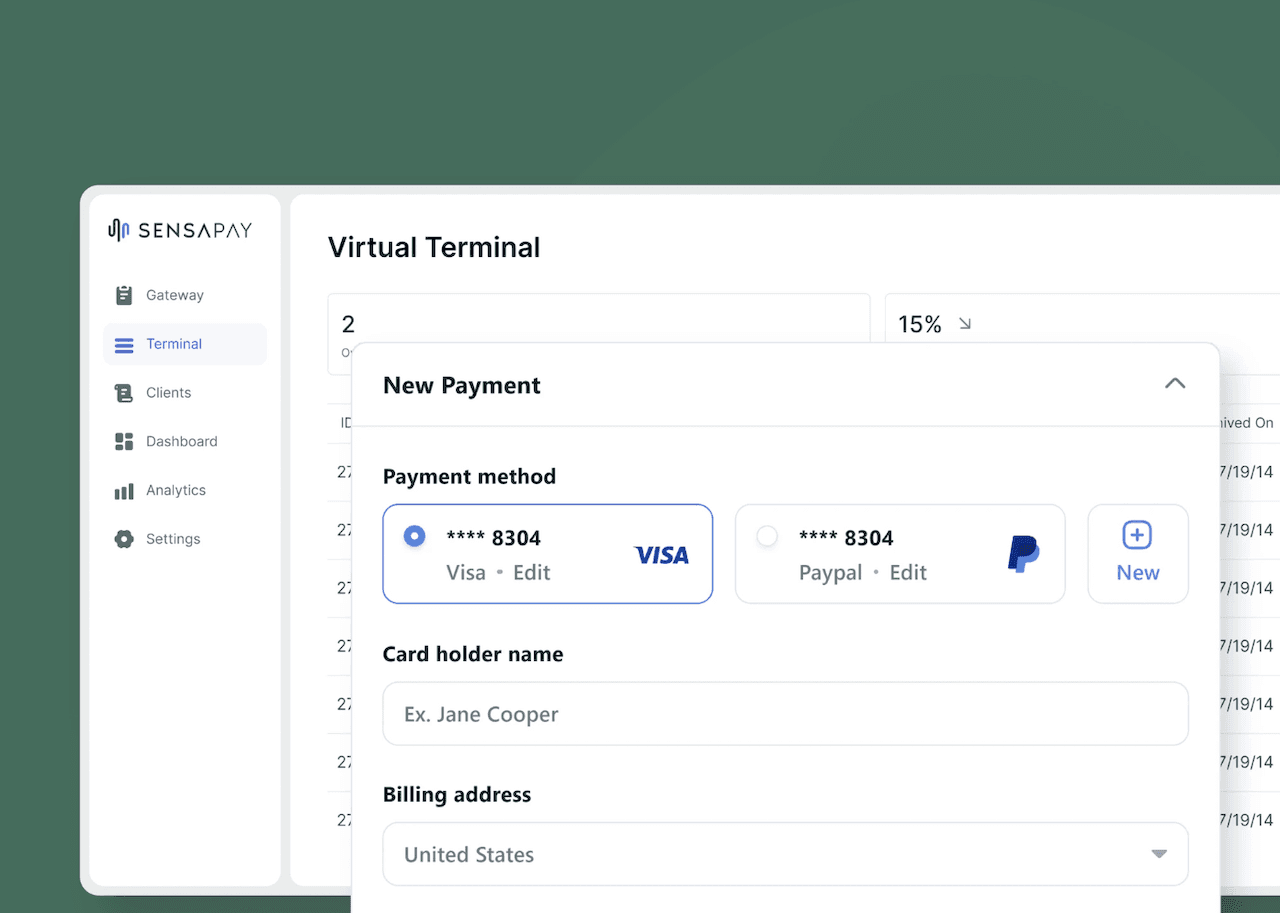This screenshot has width=1280, height=913.
Task: Click the Visa brand logo
Action: tap(662, 554)
